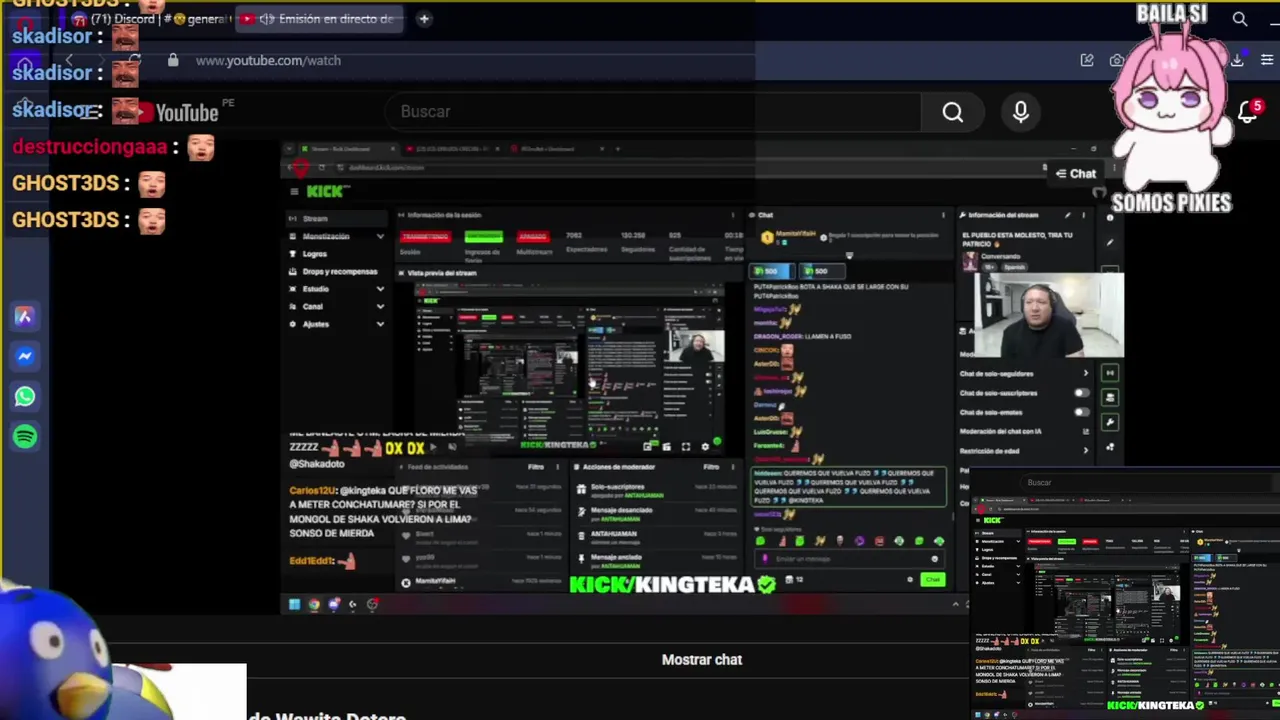
Task: Open the browser search icon at top right
Action: click(1240, 19)
